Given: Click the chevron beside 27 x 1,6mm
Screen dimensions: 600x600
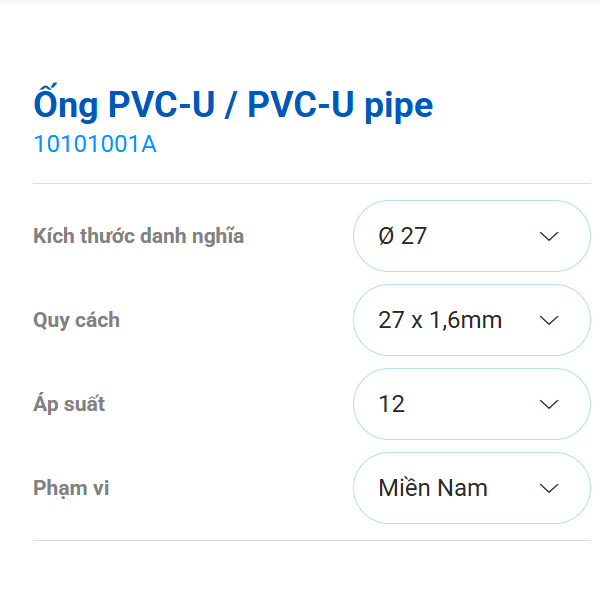Looking at the screenshot, I should point(548,321).
